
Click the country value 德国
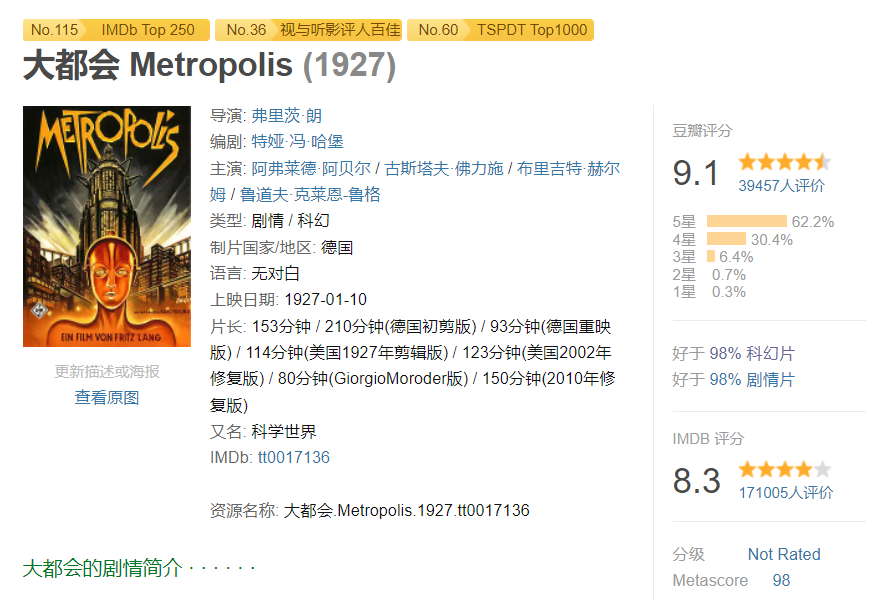coord(337,248)
